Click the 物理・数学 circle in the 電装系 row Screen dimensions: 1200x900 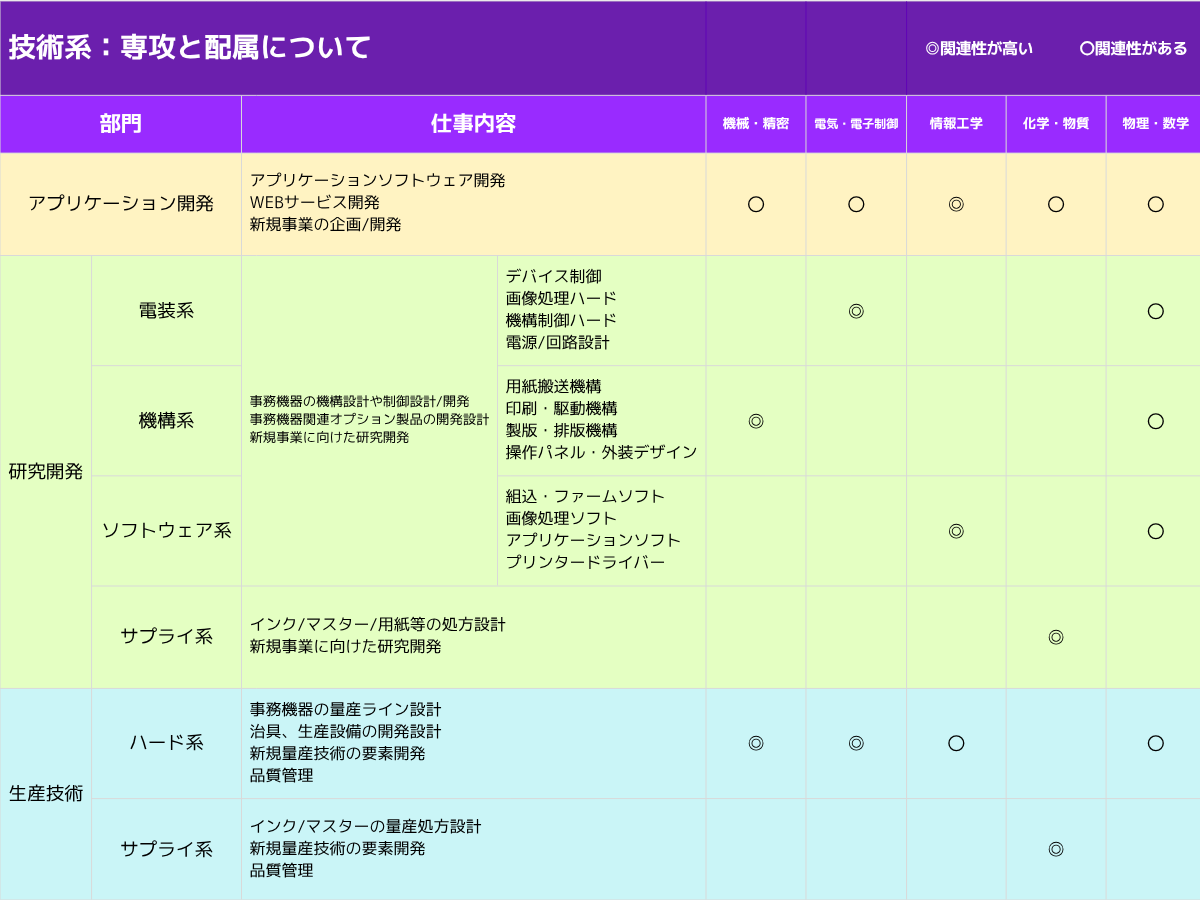(1156, 311)
